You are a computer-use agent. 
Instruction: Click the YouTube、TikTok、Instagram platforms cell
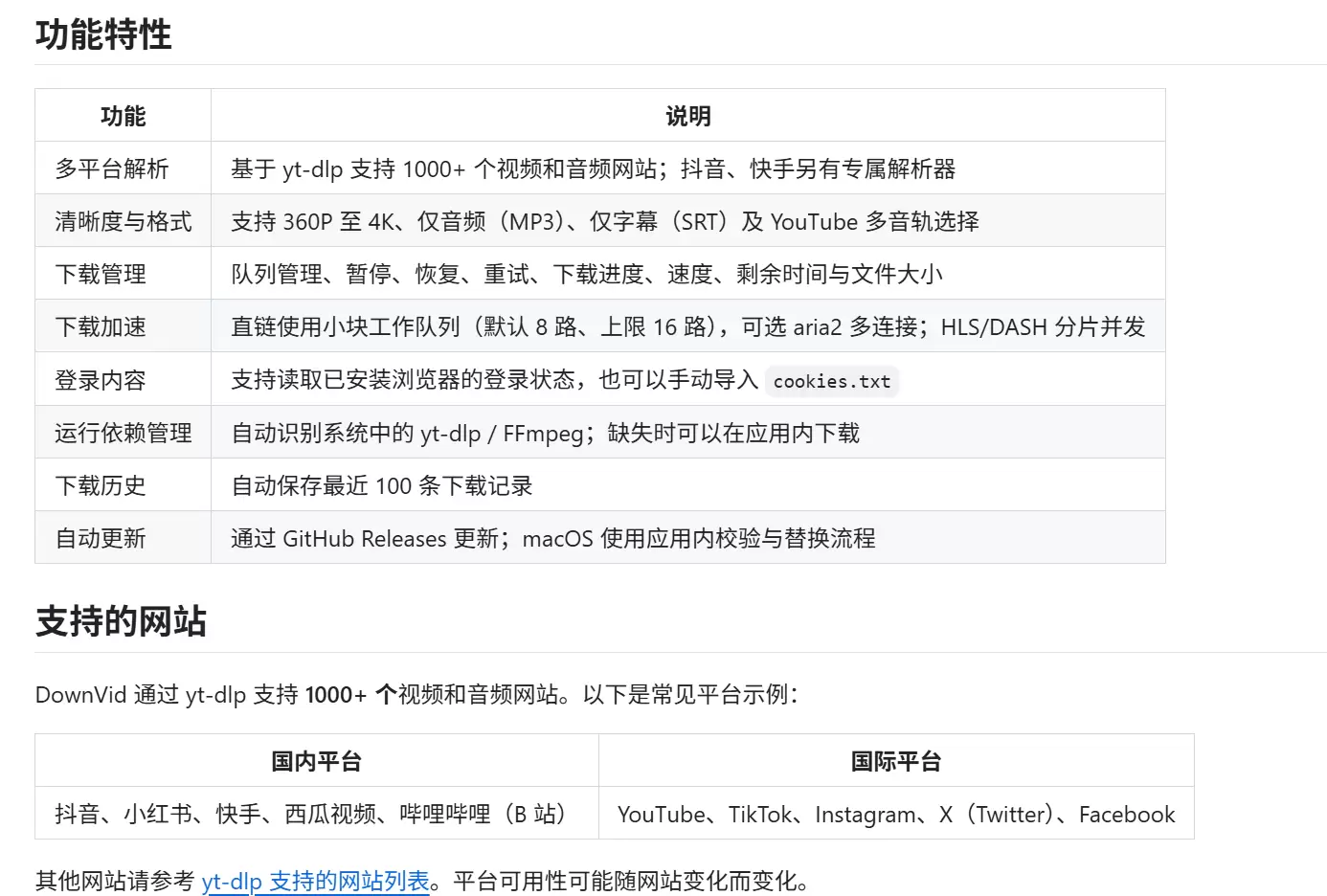[896, 814]
